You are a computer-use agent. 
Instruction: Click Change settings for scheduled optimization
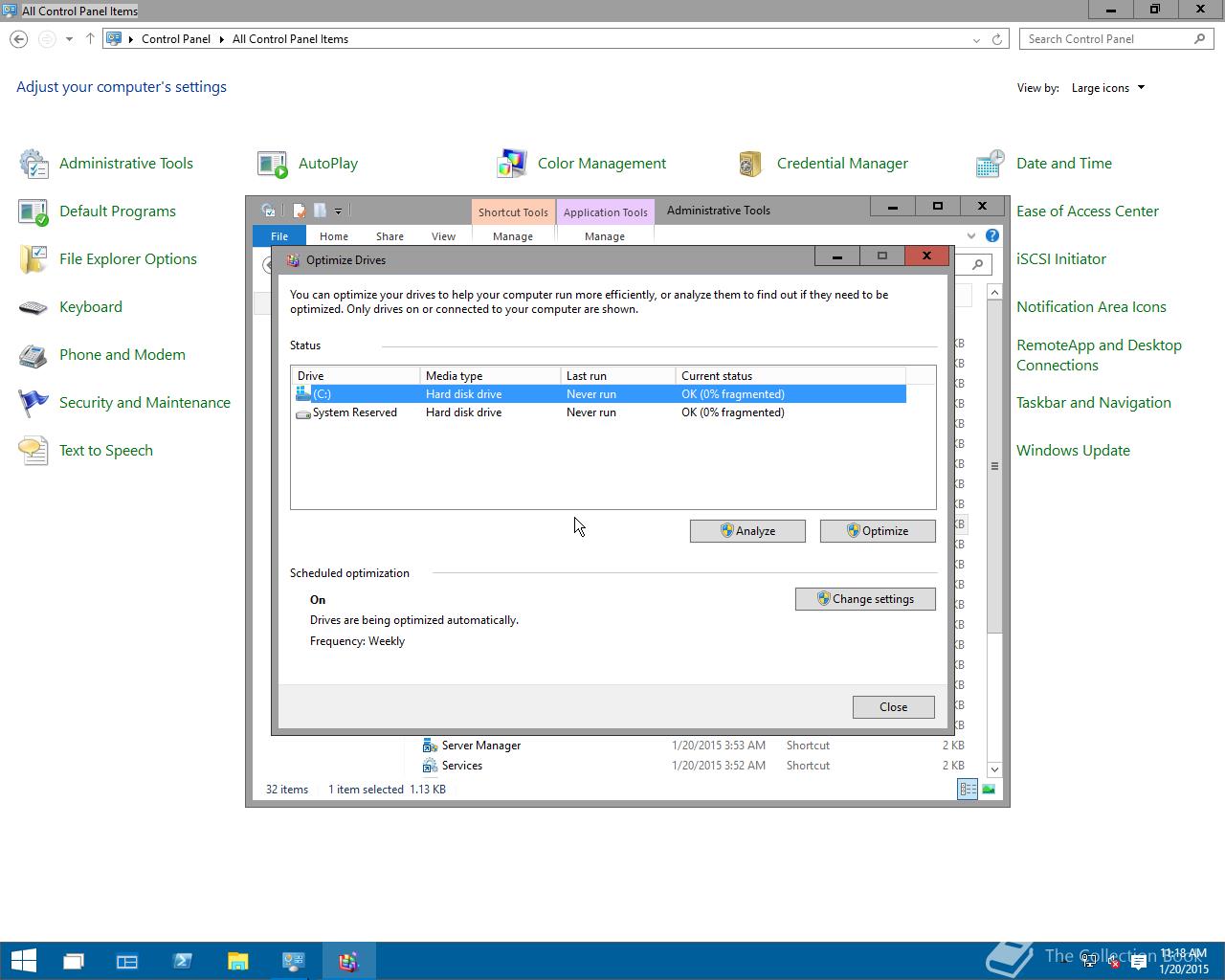(x=865, y=599)
